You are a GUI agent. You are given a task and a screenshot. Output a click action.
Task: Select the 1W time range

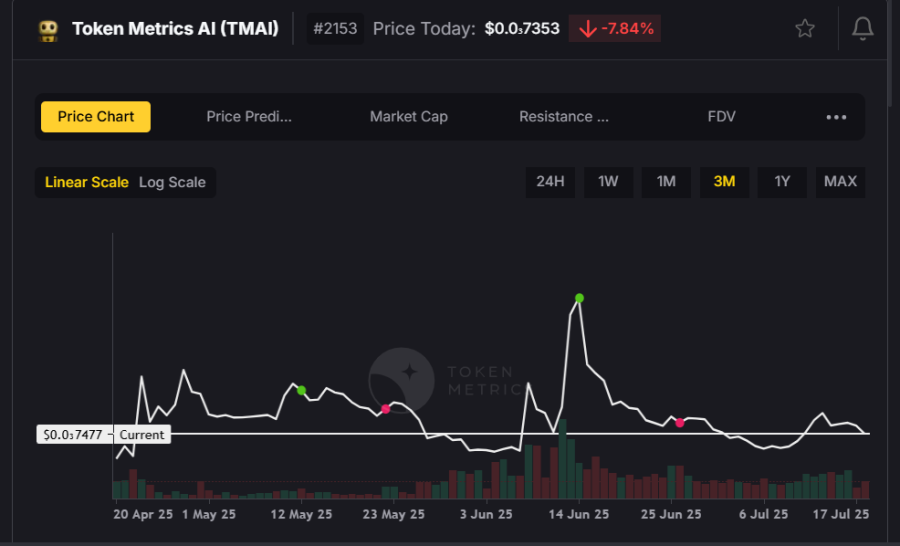(608, 181)
